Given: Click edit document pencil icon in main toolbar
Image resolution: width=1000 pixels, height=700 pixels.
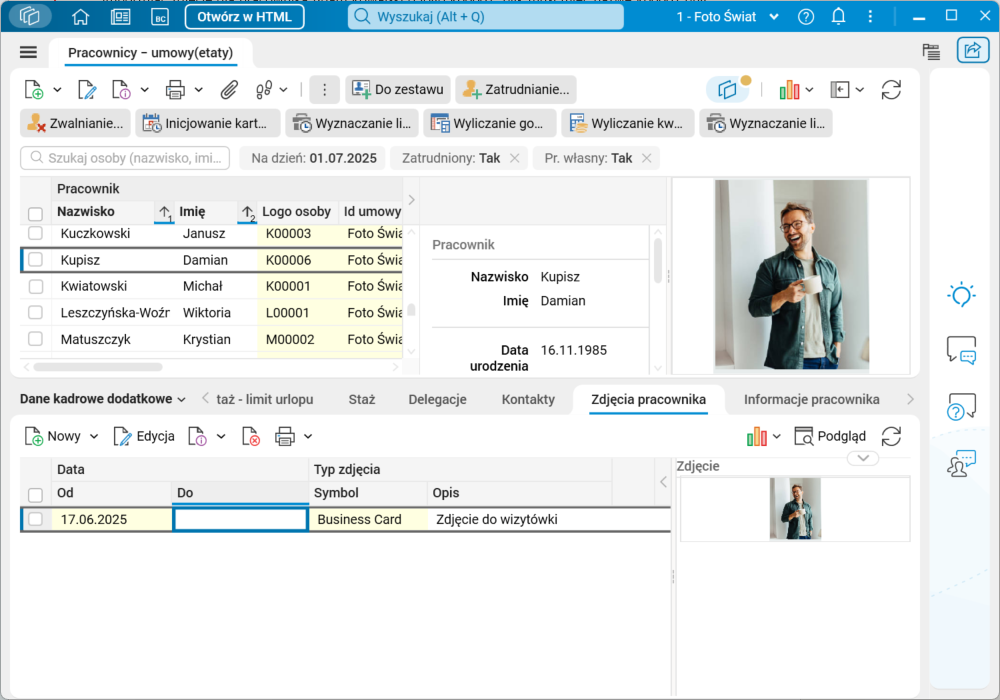Looking at the screenshot, I should pos(87,90).
